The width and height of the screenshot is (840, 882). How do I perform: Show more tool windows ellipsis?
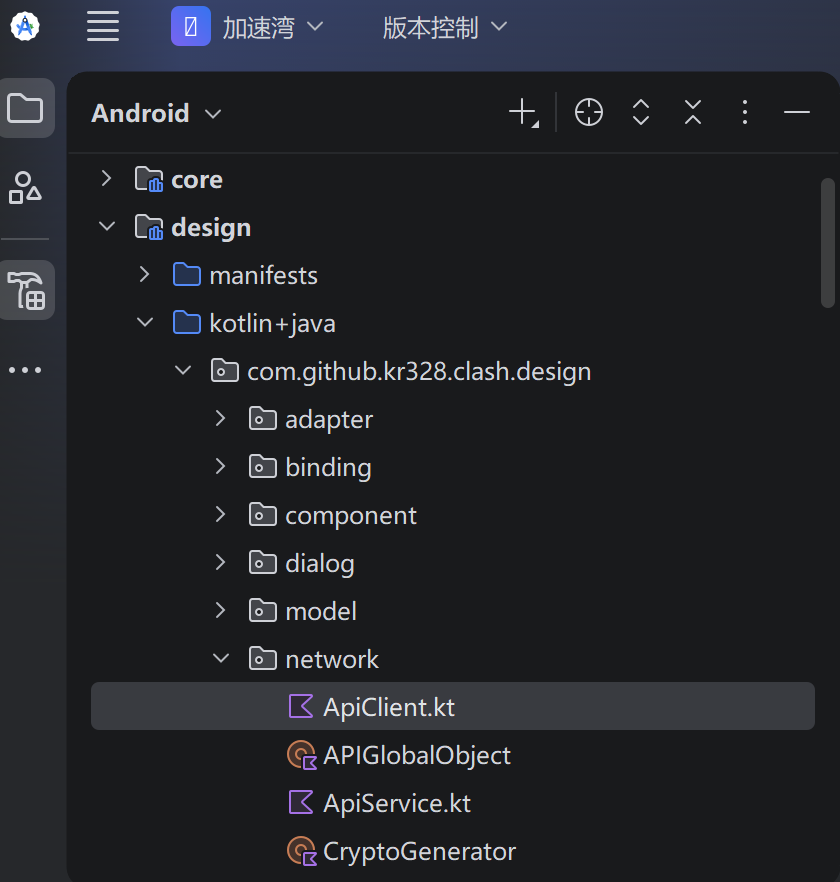pyautogui.click(x=25, y=370)
